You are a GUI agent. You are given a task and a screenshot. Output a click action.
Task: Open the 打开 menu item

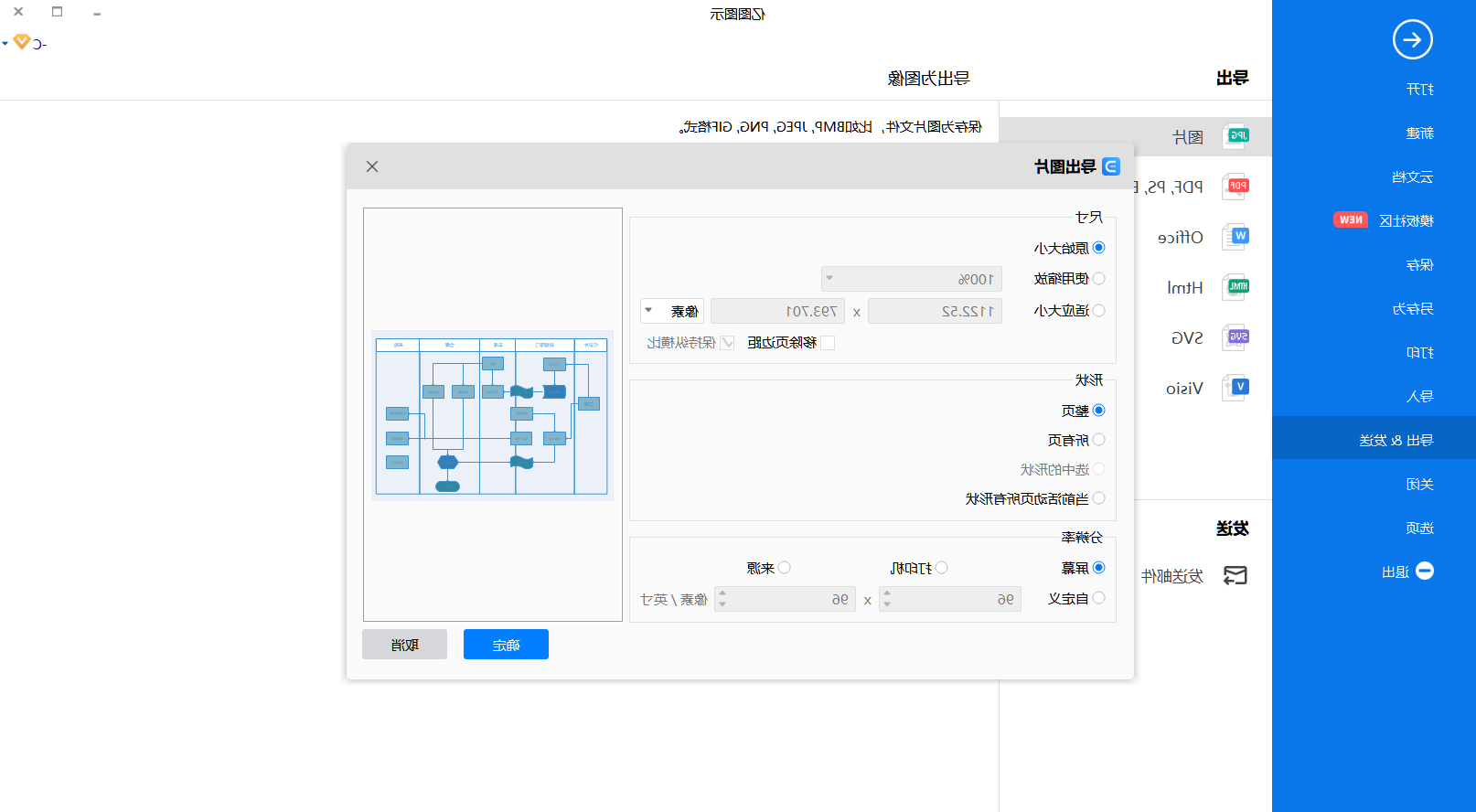(x=1419, y=89)
